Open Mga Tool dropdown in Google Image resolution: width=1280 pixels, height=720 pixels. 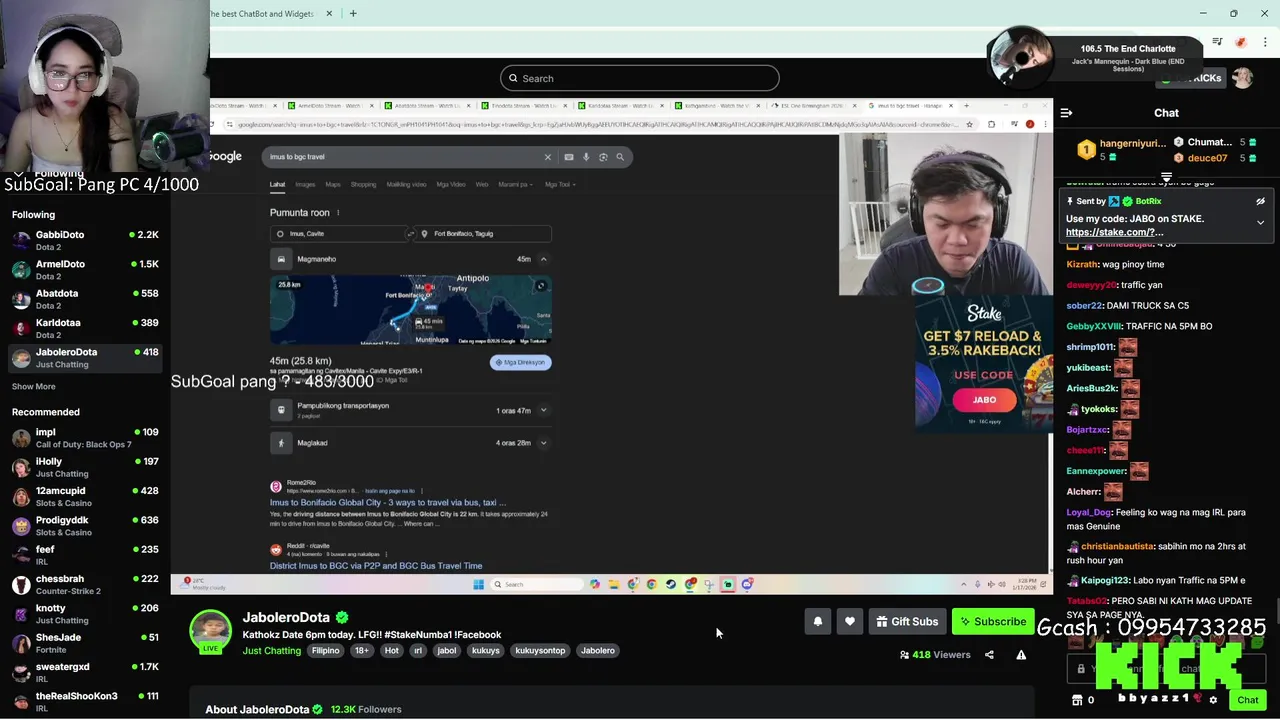(x=558, y=185)
